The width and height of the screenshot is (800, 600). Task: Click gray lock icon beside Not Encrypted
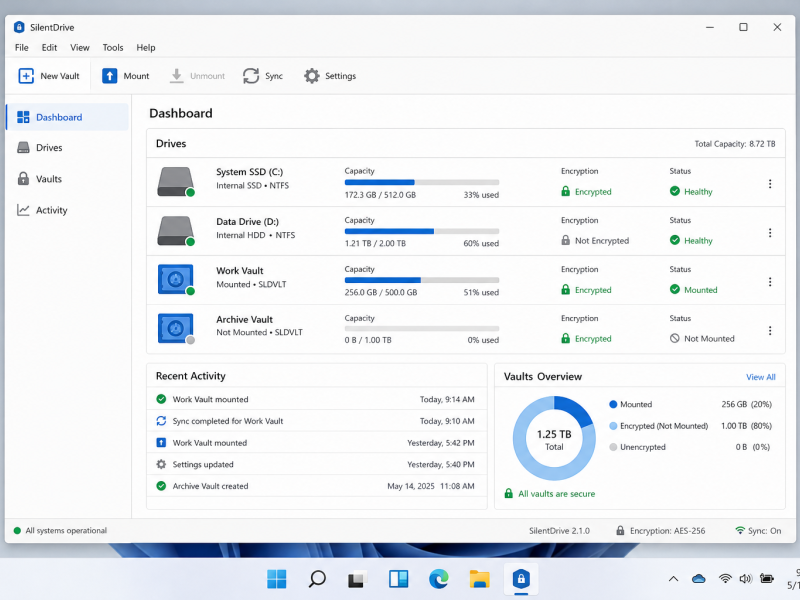click(x=565, y=240)
